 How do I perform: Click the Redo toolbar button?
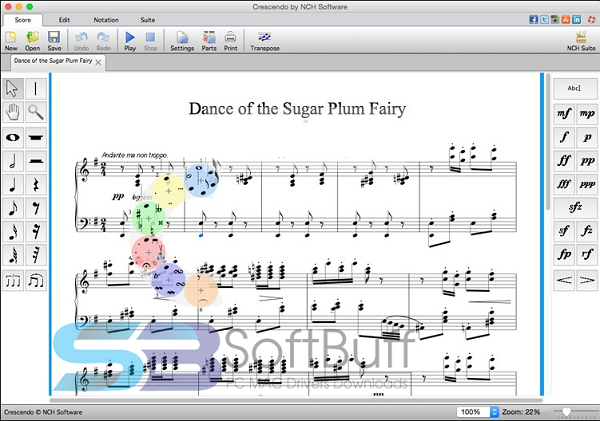tap(103, 41)
